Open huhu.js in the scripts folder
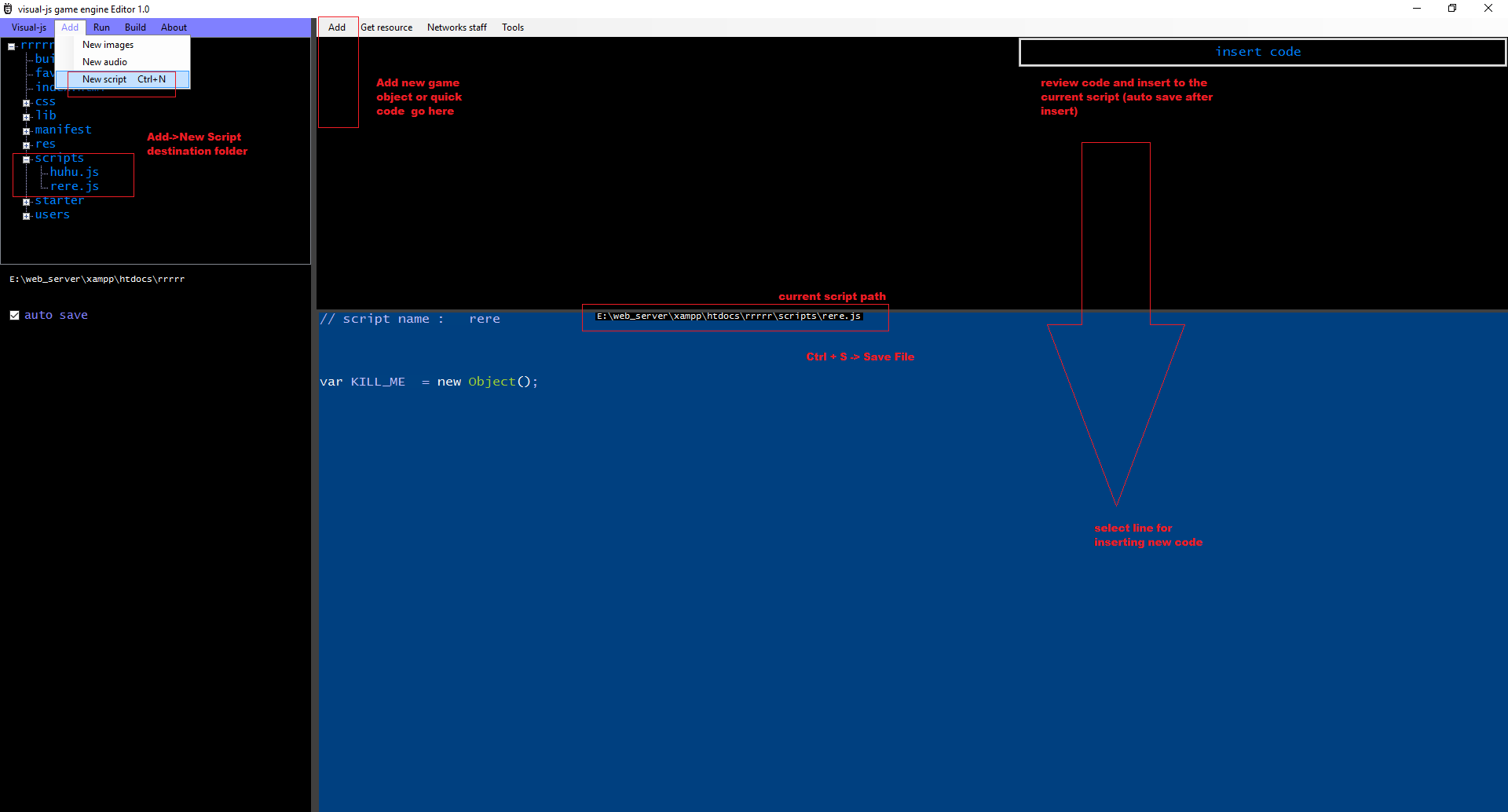The width and height of the screenshot is (1508, 812). point(75,172)
